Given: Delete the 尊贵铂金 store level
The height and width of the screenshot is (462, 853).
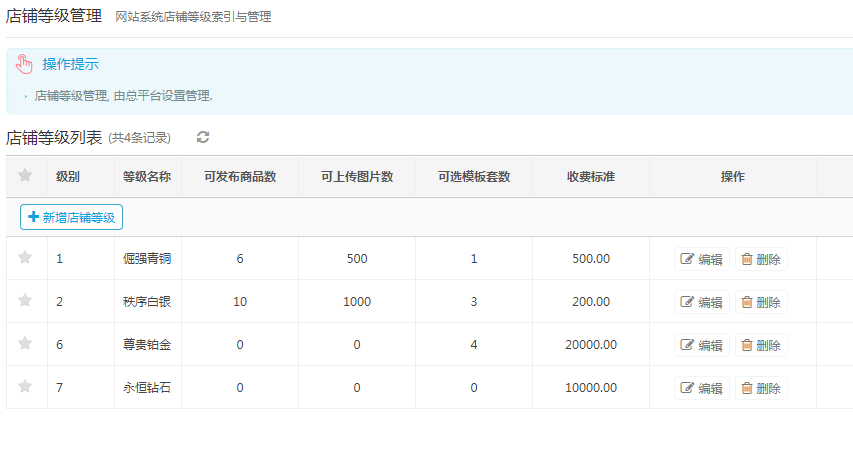Looking at the screenshot, I should pos(760,345).
